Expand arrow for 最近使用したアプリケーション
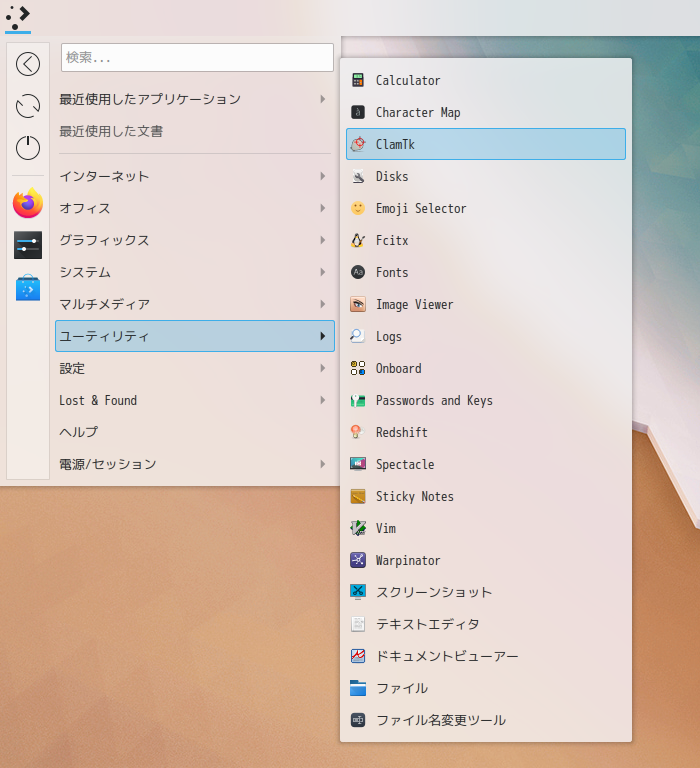Image resolution: width=700 pixels, height=768 pixels. click(323, 99)
